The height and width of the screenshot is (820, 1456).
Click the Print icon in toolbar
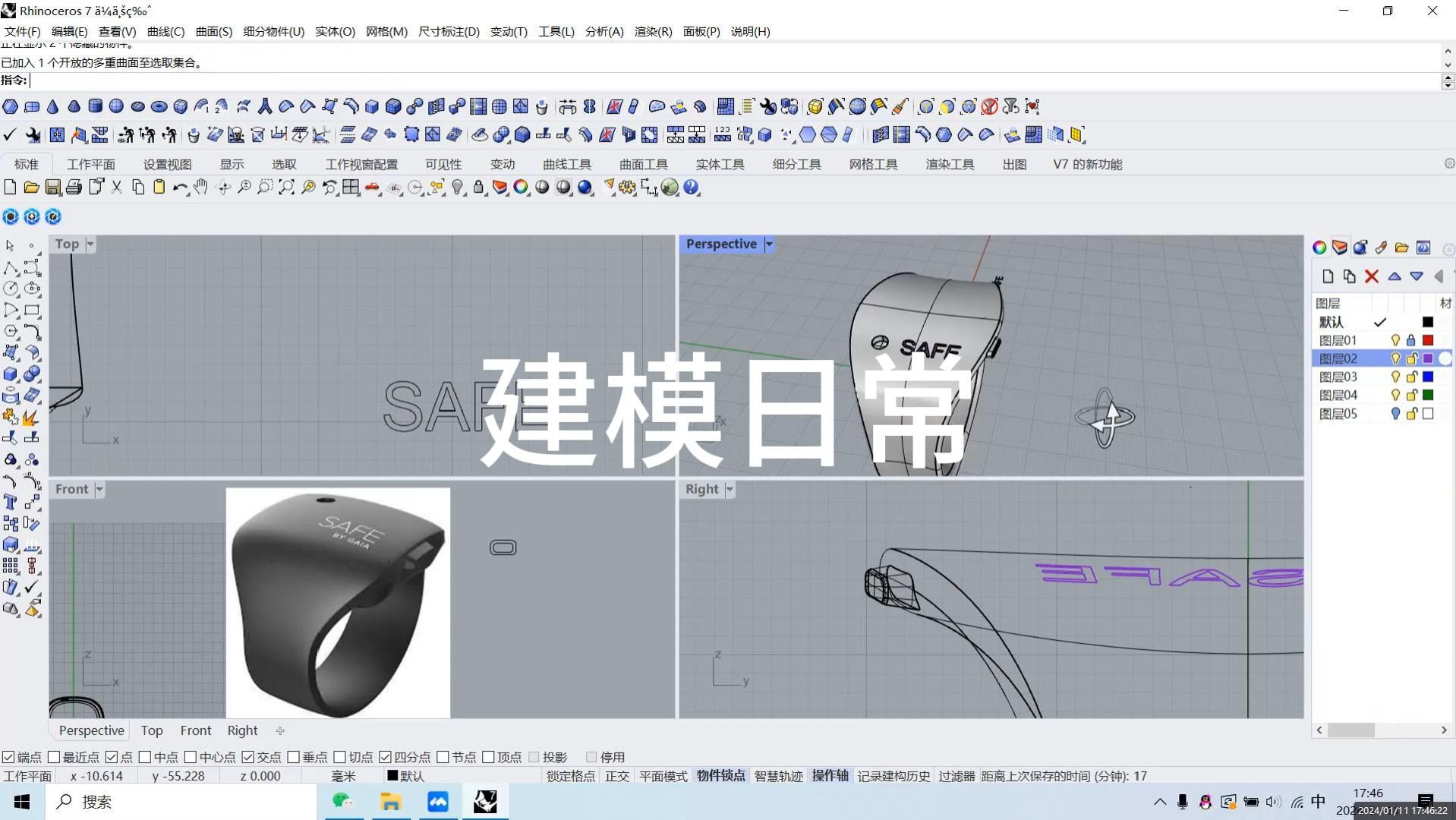74,188
